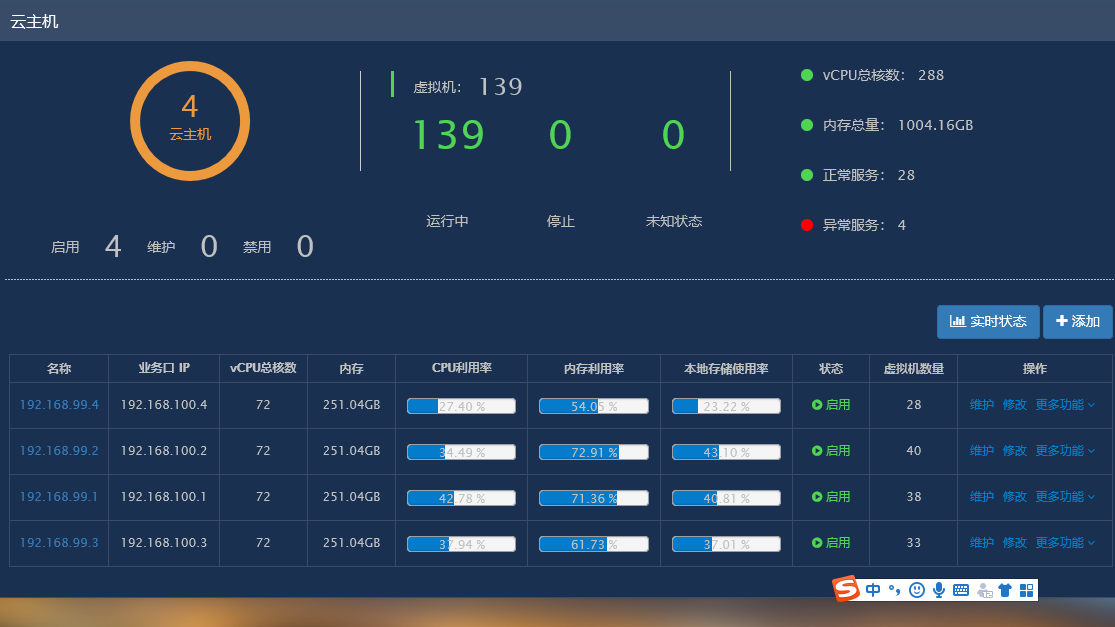Click the green status icon for 192.168.99.4
The image size is (1115, 627).
817,404
